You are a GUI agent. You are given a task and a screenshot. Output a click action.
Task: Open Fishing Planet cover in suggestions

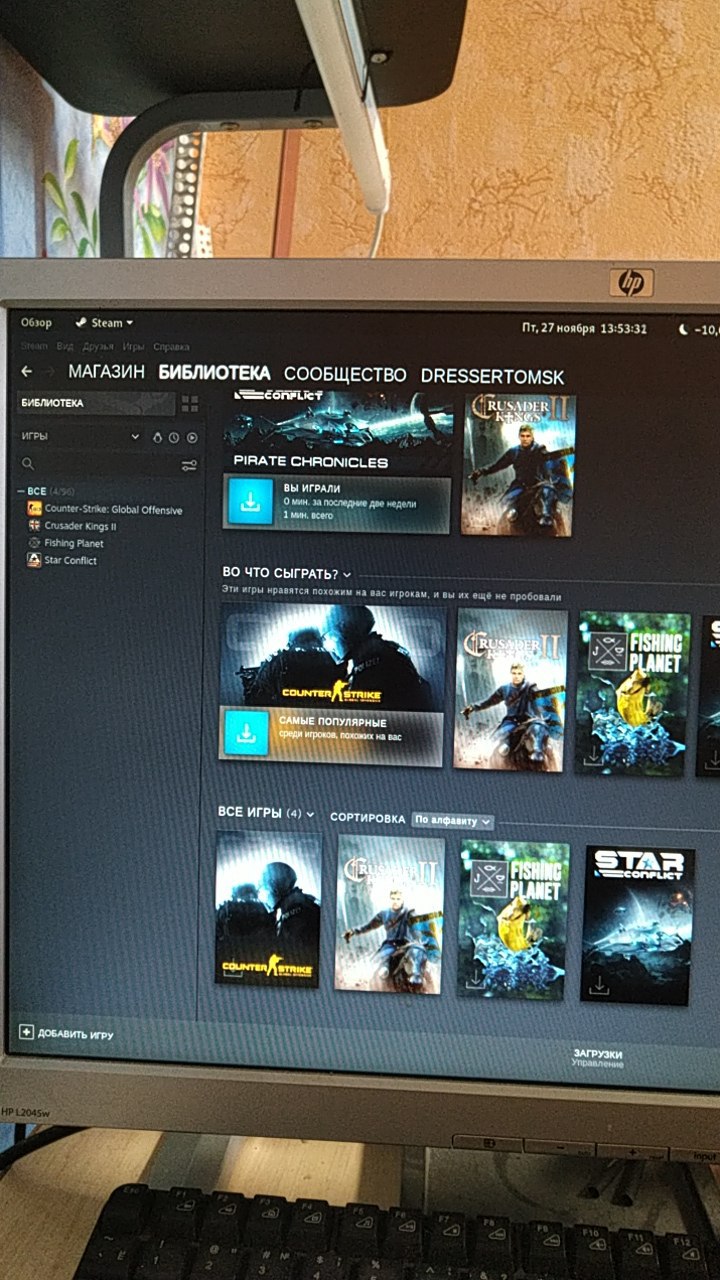coord(633,694)
